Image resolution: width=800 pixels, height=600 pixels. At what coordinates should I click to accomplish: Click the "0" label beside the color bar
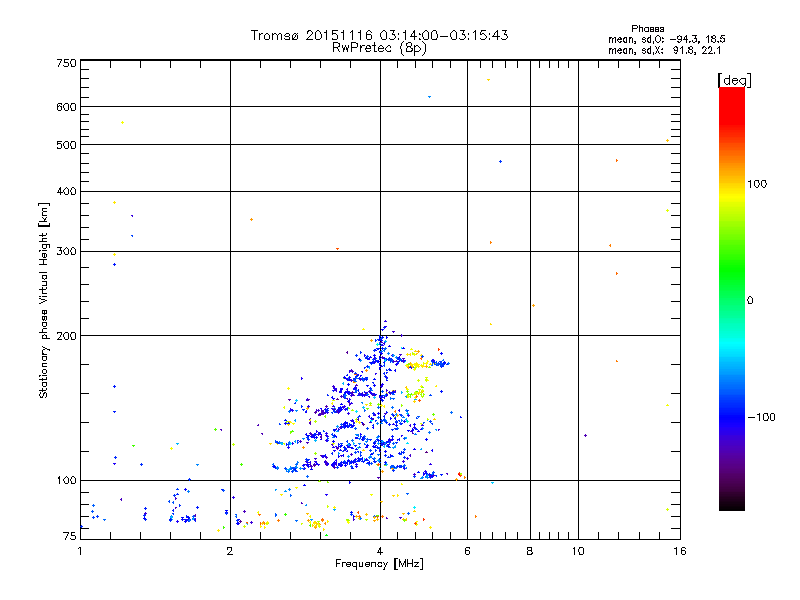click(750, 301)
